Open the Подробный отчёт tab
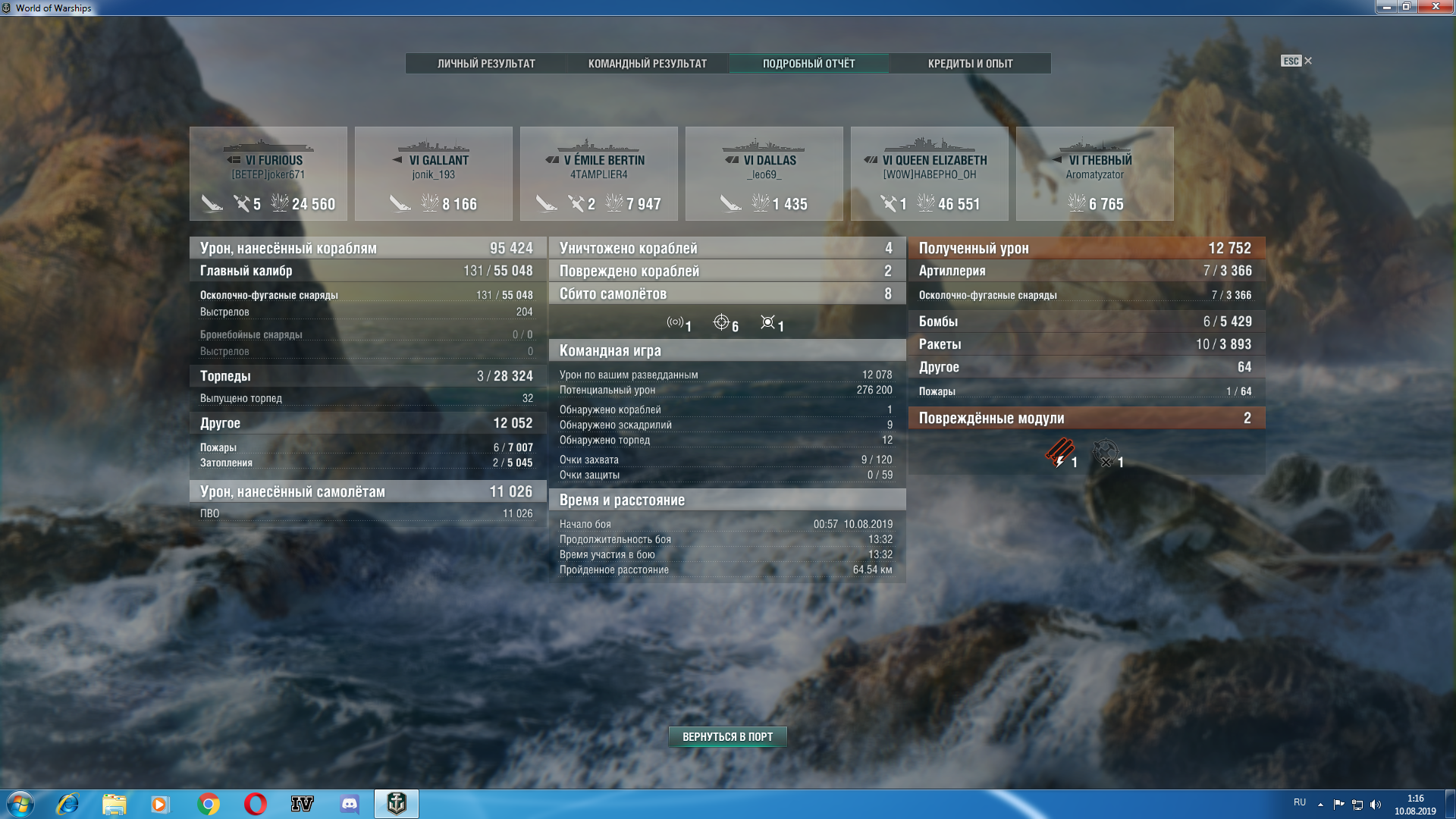The height and width of the screenshot is (819, 1456). click(808, 64)
